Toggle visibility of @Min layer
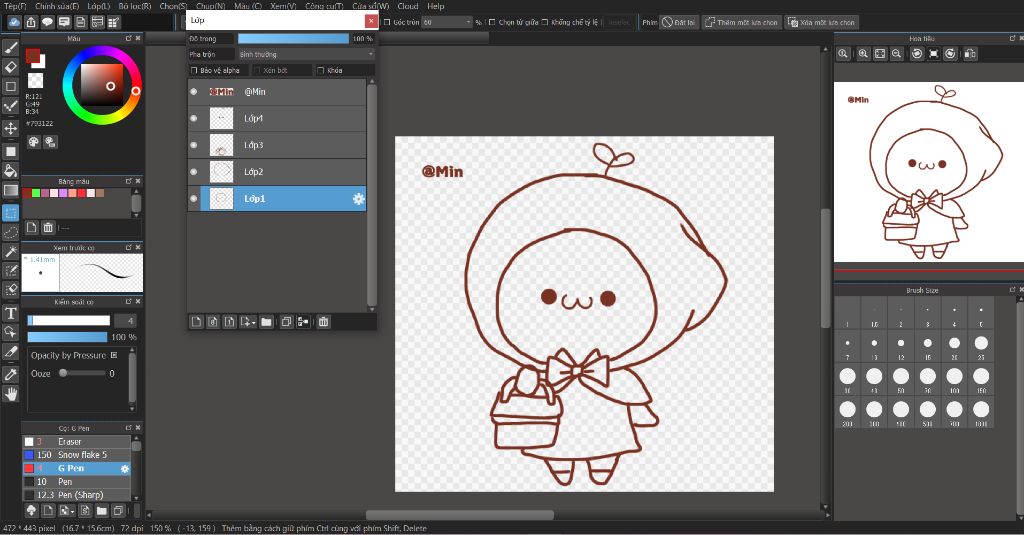This screenshot has width=1024, height=535. [x=194, y=91]
